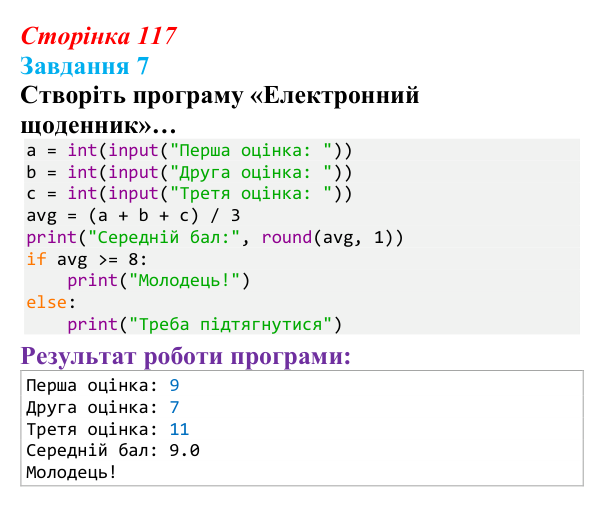
Task: Click the output line "Молодець!"
Action: point(71,473)
